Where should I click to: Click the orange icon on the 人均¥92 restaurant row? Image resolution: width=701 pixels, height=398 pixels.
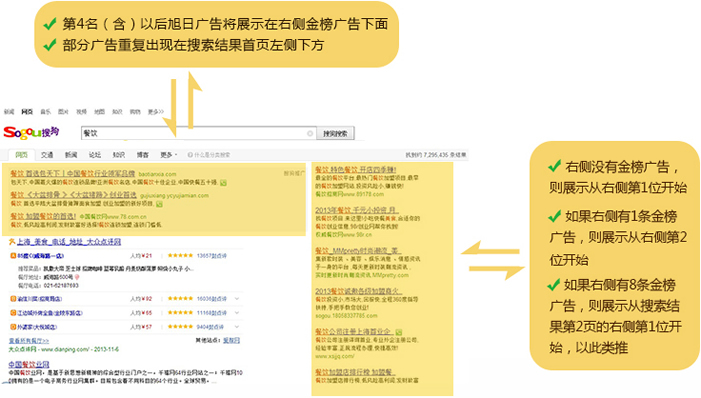click(13, 299)
